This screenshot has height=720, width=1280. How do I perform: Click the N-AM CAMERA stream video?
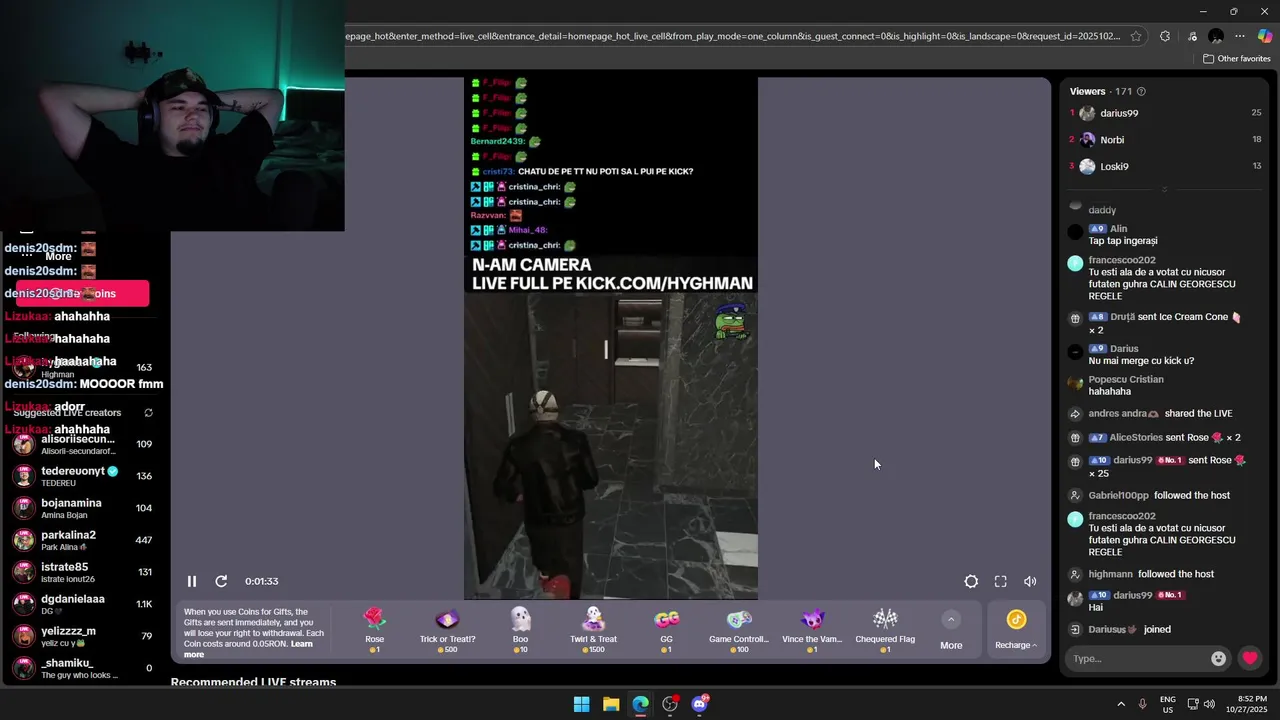click(x=611, y=338)
